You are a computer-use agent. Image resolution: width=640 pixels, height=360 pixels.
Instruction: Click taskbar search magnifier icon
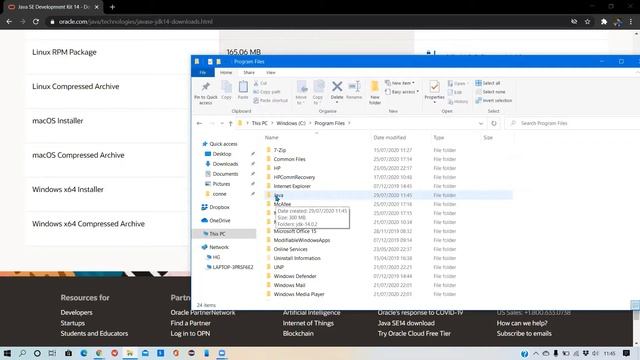coord(22,353)
